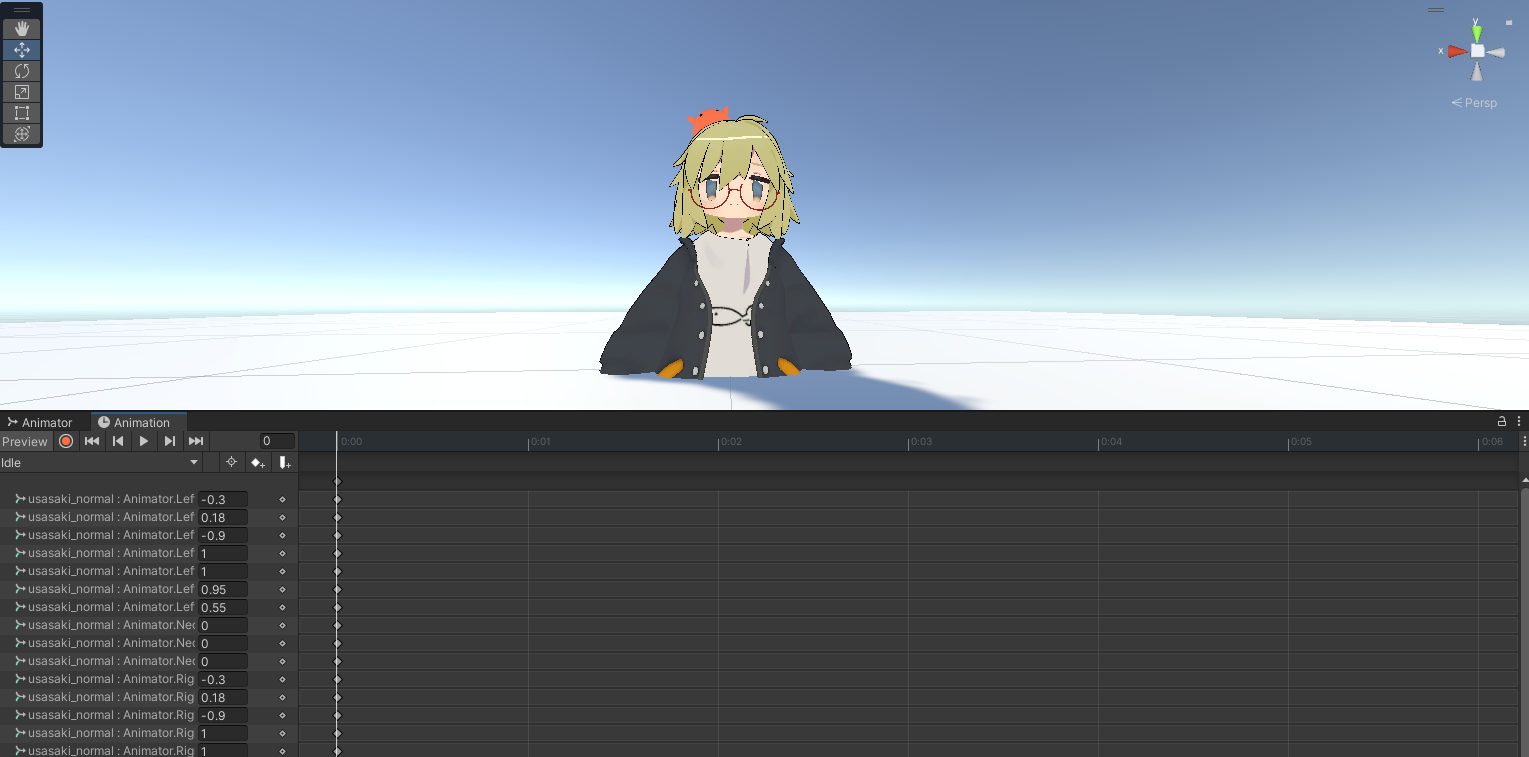
Task: Click the timeline ruler near the 0:03 mark
Action: 920,441
